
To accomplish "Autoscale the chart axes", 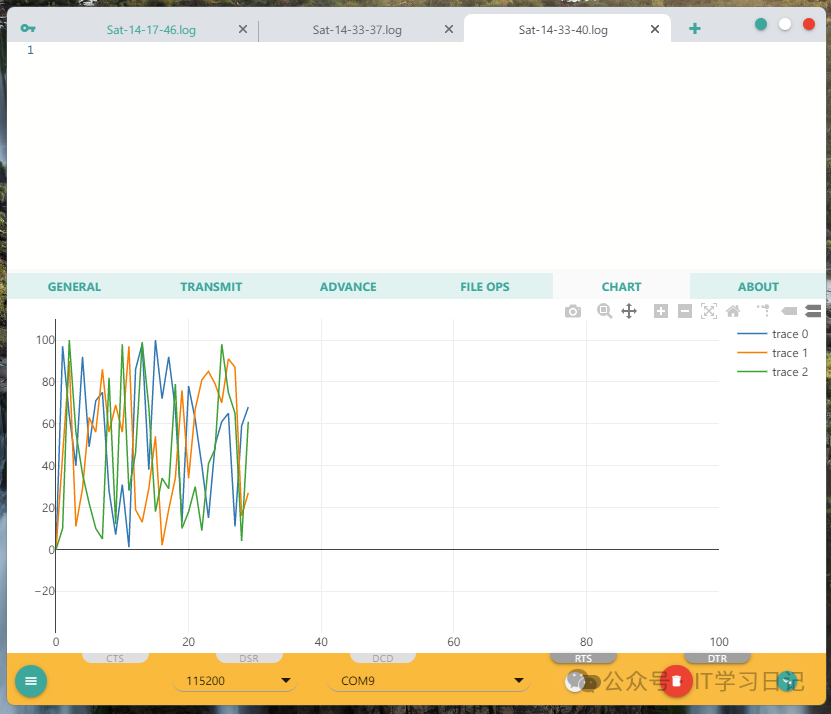I will [709, 311].
